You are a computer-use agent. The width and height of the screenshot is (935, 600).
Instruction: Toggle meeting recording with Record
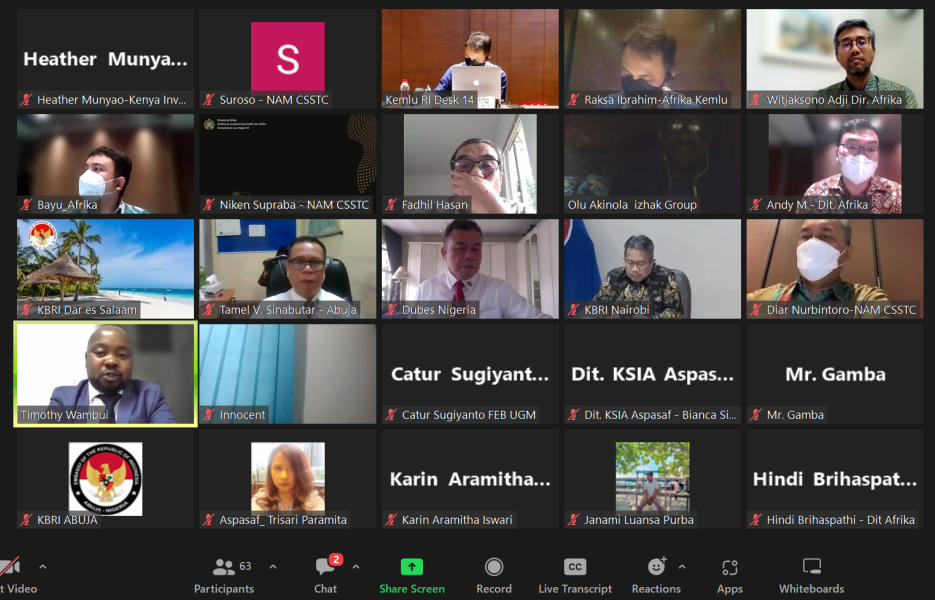(493, 575)
